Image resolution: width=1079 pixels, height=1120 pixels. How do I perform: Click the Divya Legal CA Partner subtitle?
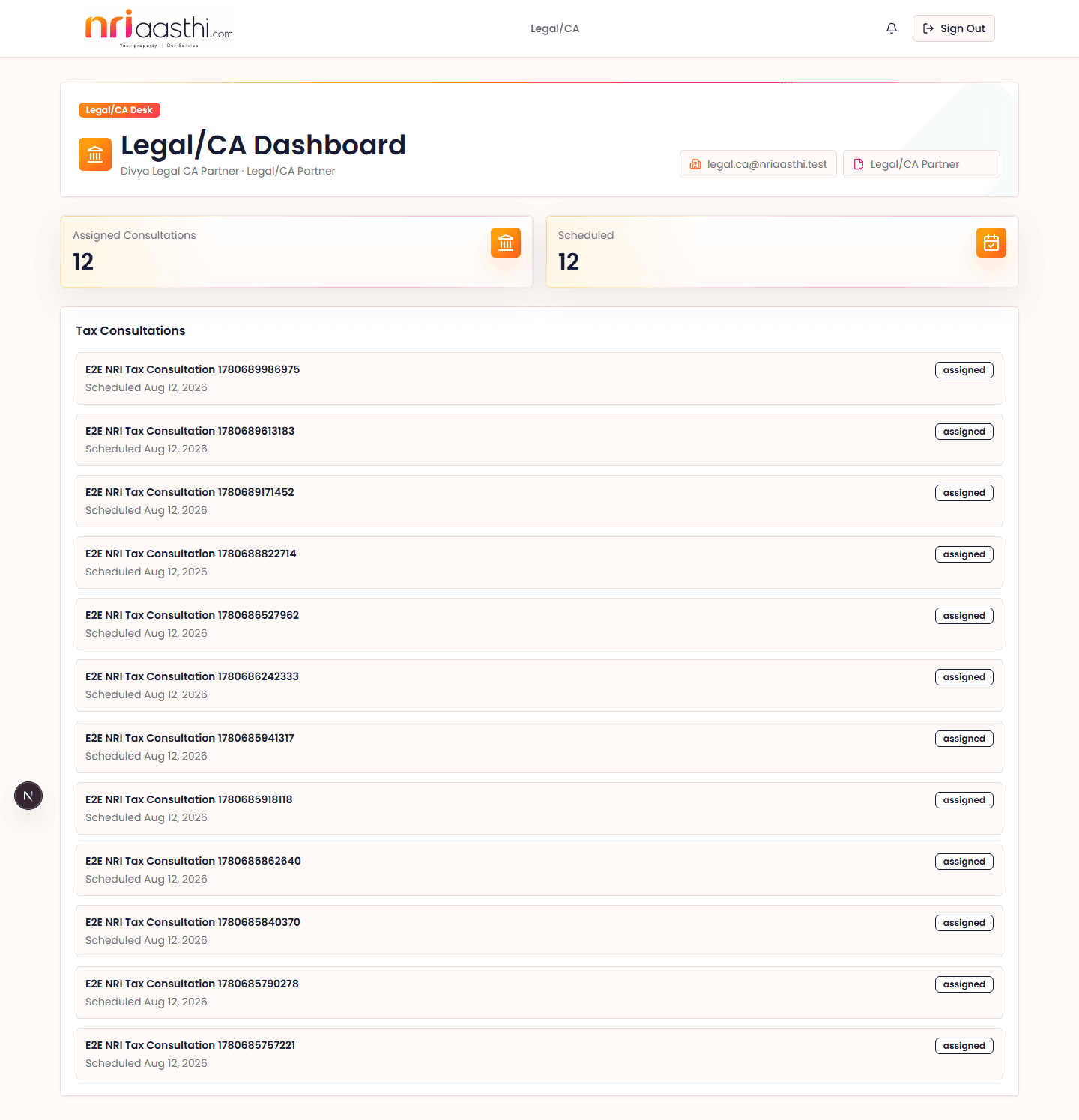228,171
